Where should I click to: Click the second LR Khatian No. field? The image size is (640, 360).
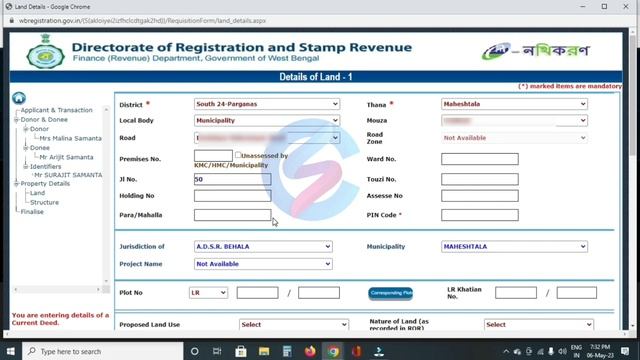pos(576,293)
